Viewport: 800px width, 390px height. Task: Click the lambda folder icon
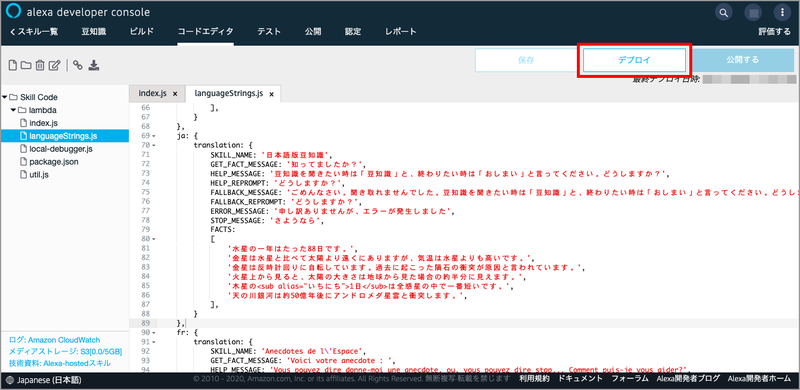[x=22, y=110]
